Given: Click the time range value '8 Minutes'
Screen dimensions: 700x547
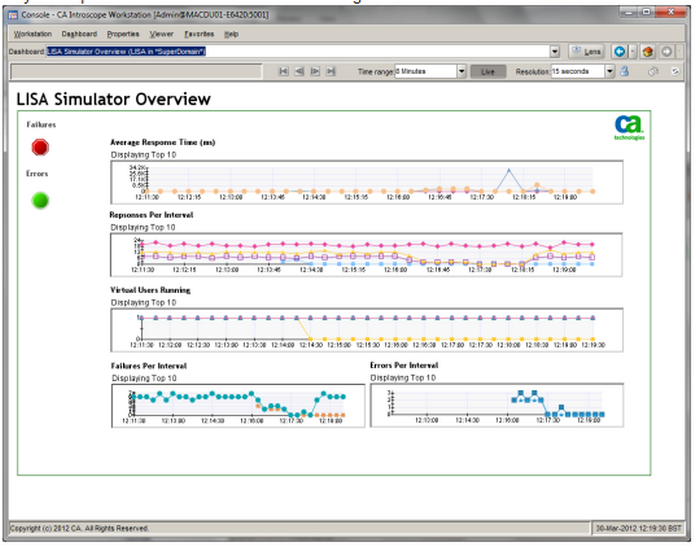Looking at the screenshot, I should click(425, 71).
